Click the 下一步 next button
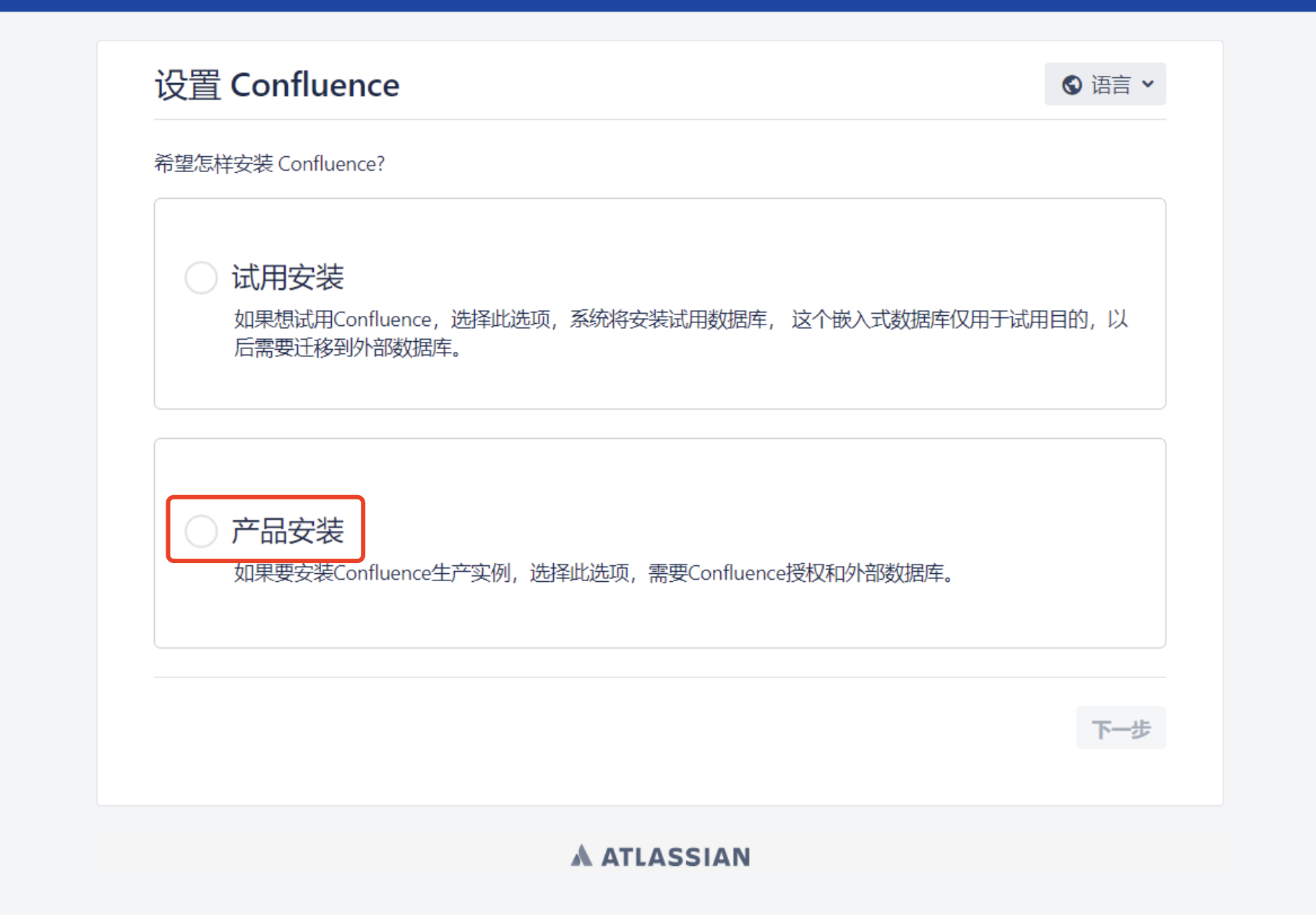 coord(1121,728)
